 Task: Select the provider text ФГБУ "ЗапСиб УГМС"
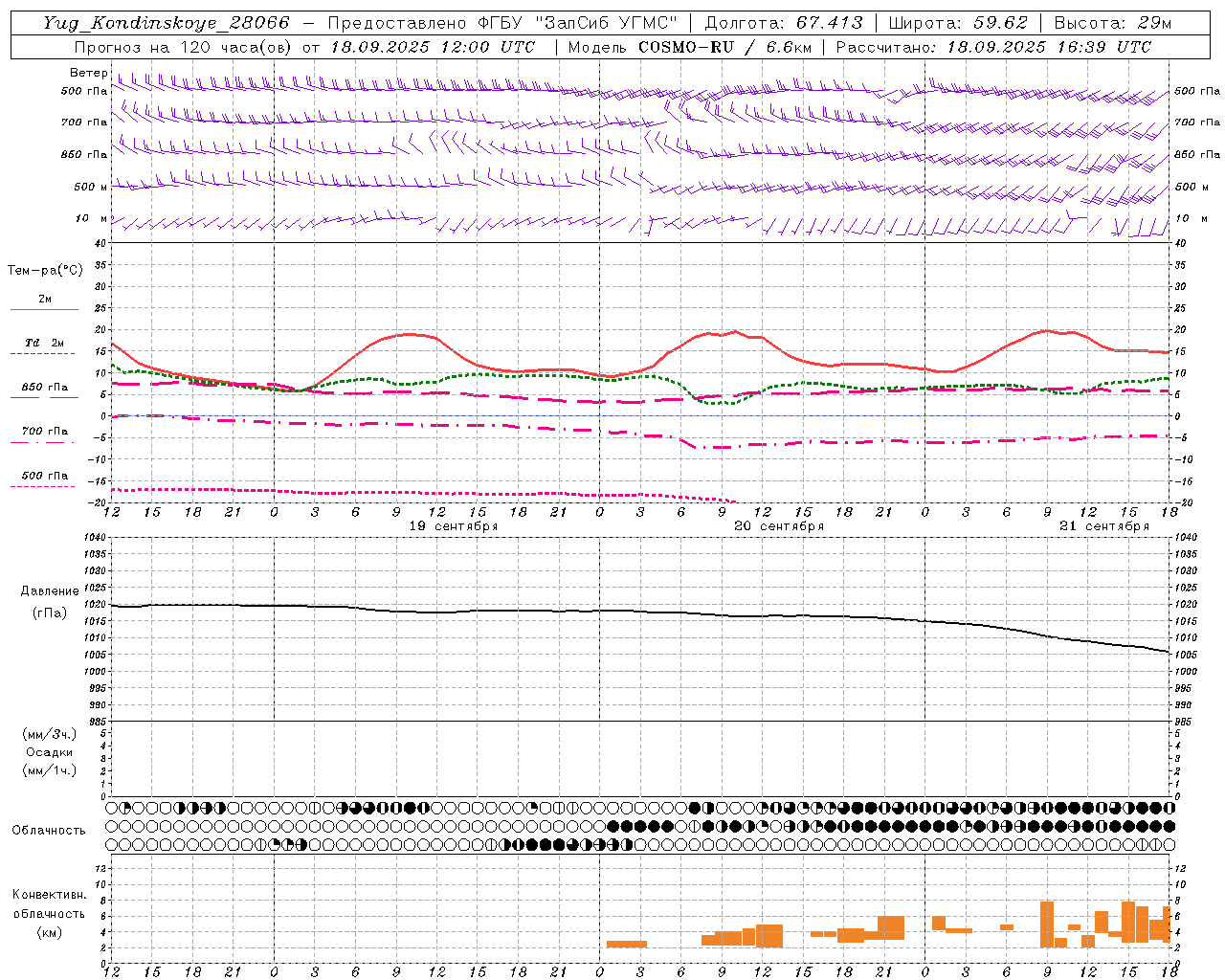(576, 23)
